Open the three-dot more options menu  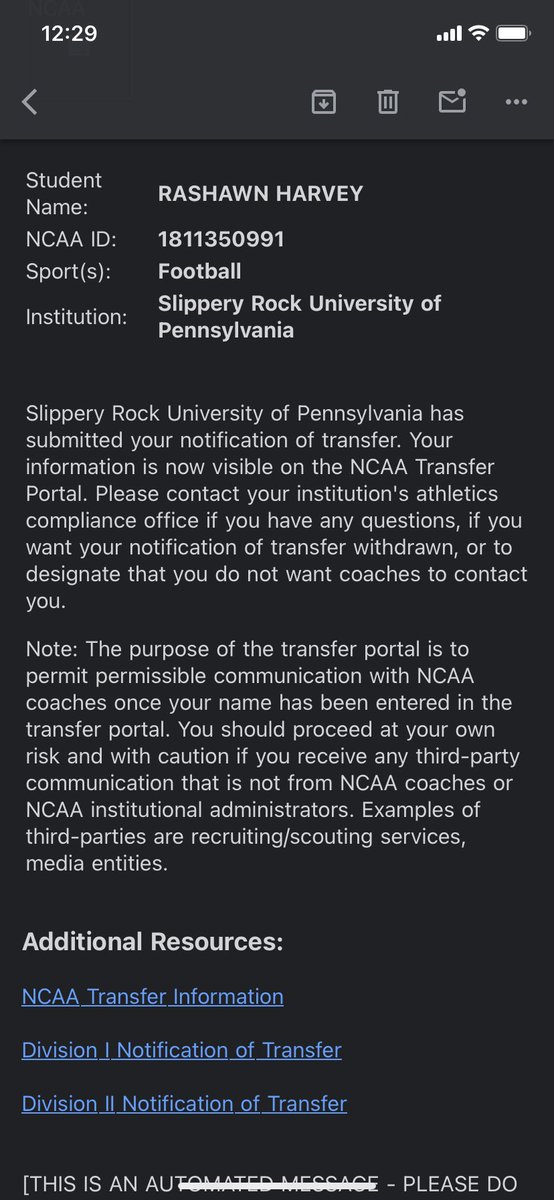coord(516,101)
